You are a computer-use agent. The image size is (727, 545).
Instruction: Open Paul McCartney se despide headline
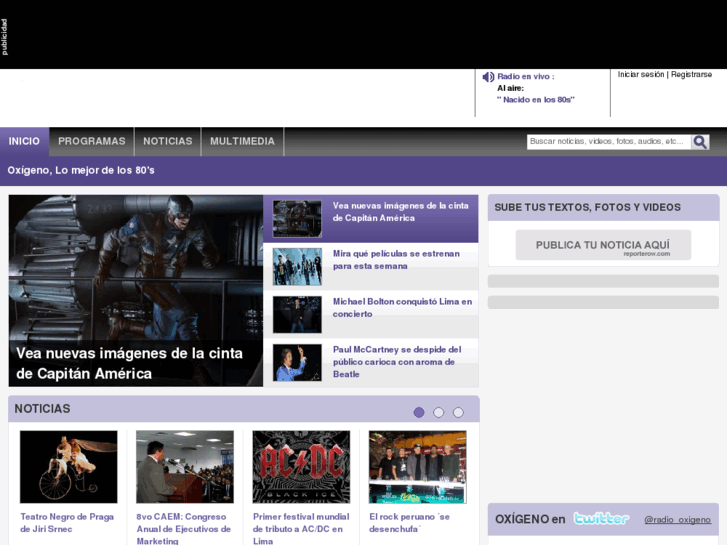(x=397, y=361)
